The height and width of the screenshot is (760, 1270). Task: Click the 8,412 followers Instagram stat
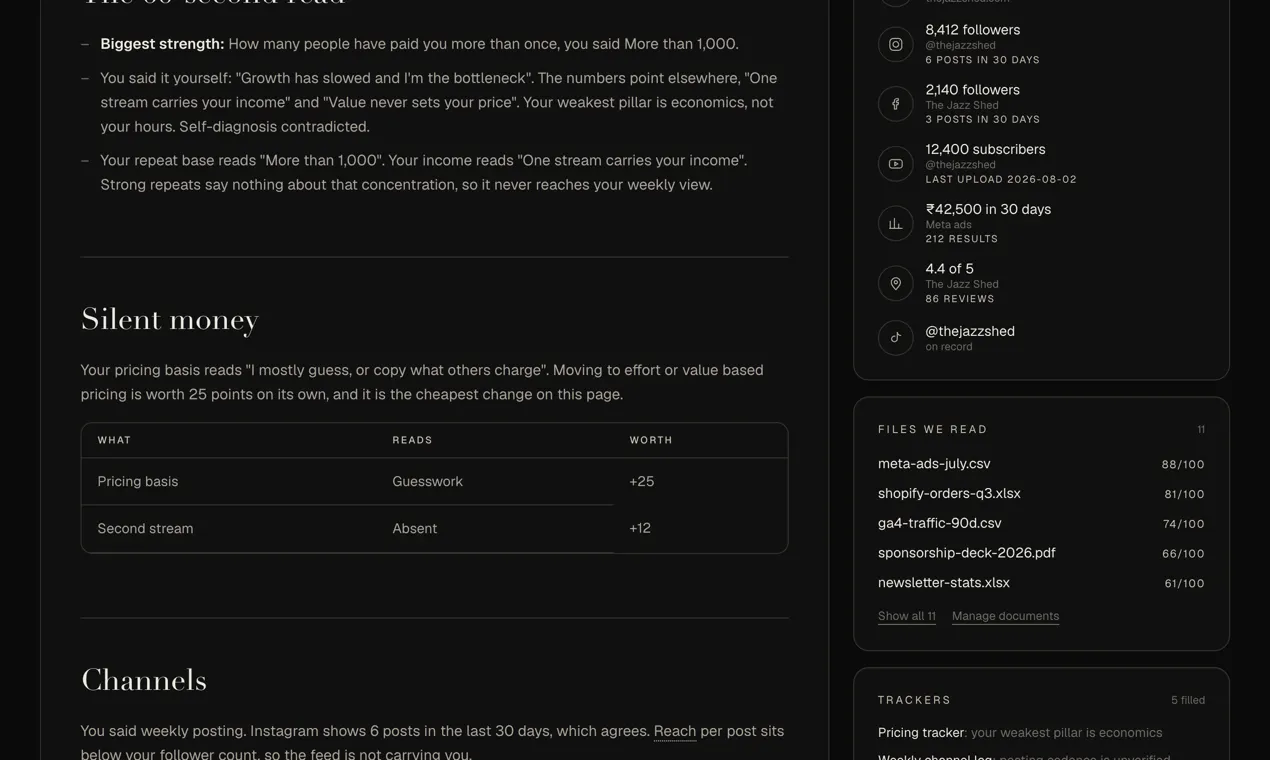(973, 30)
